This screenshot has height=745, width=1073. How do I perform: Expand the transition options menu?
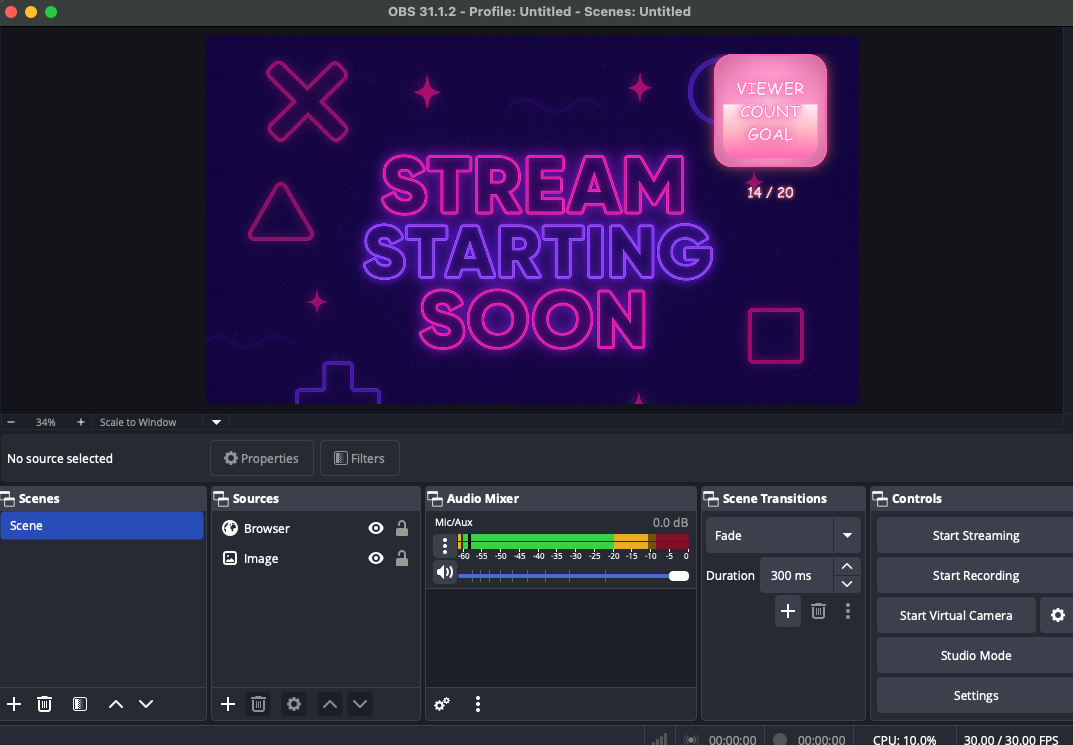848,611
